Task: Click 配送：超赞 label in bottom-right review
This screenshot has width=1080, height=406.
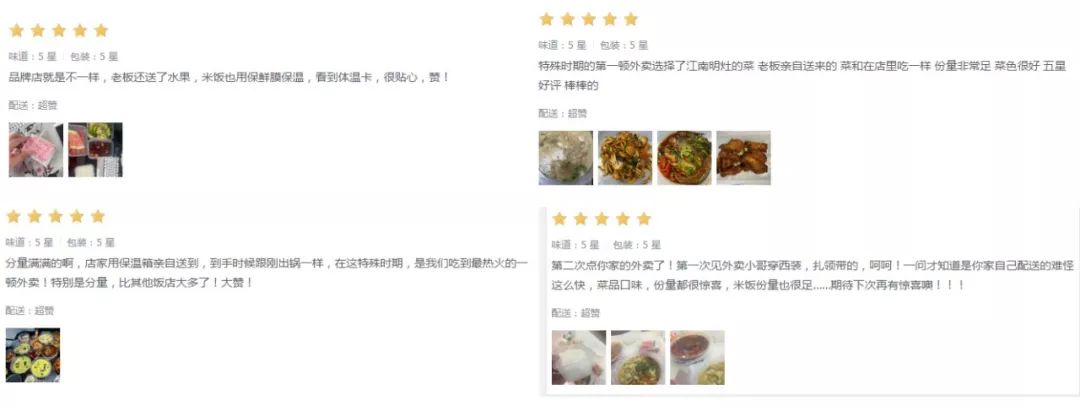Action: point(576,313)
